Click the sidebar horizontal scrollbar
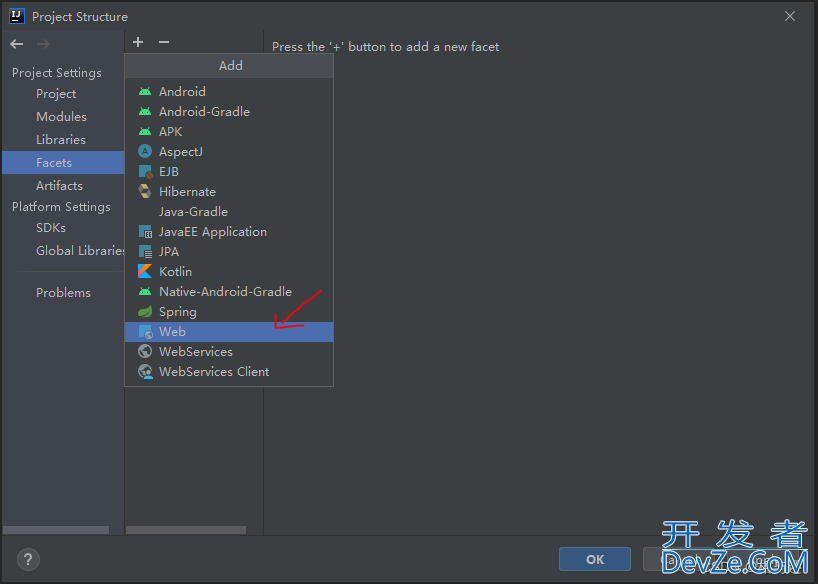The height and width of the screenshot is (584, 818). click(56, 530)
